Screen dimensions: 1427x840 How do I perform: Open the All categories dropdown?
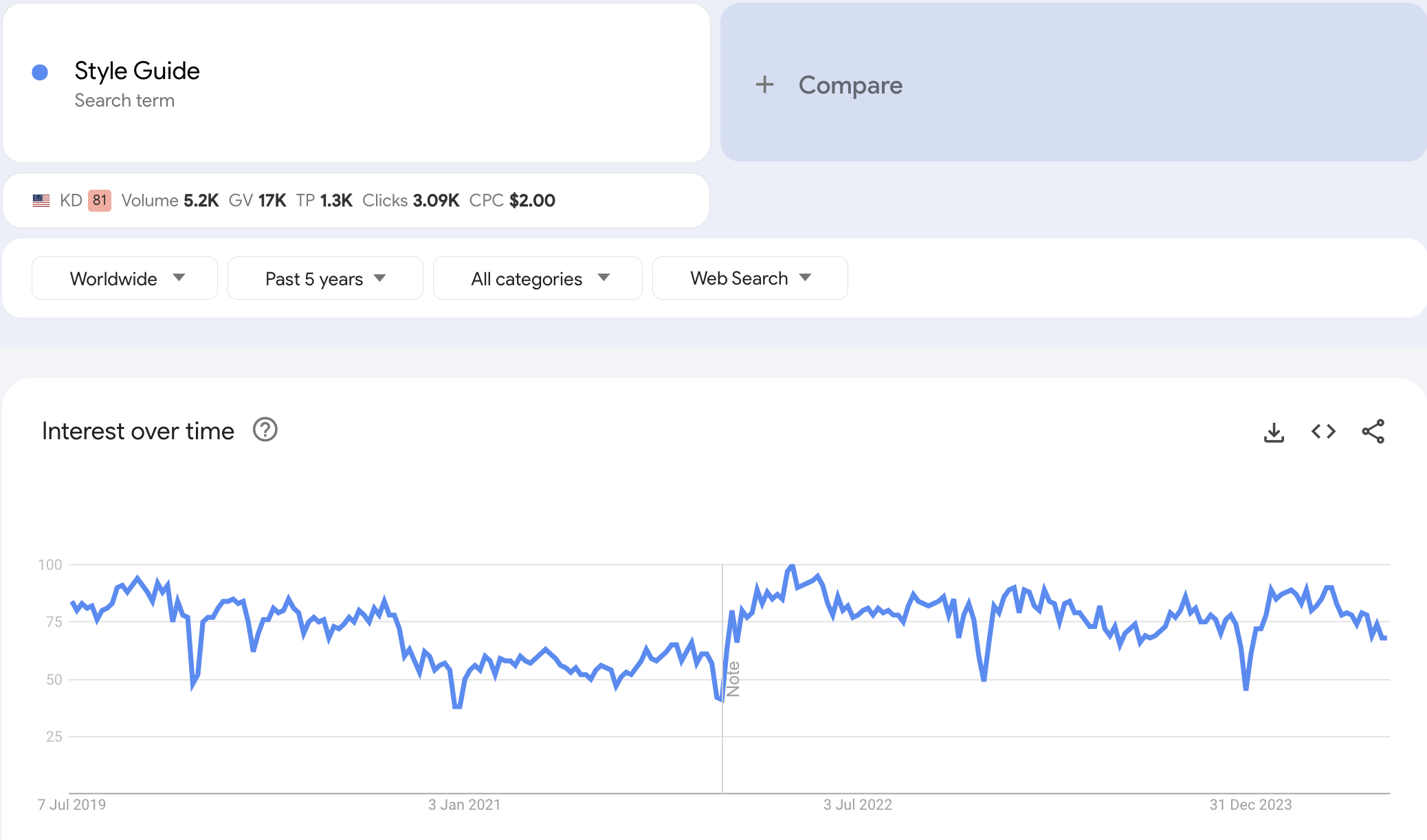[x=538, y=278]
